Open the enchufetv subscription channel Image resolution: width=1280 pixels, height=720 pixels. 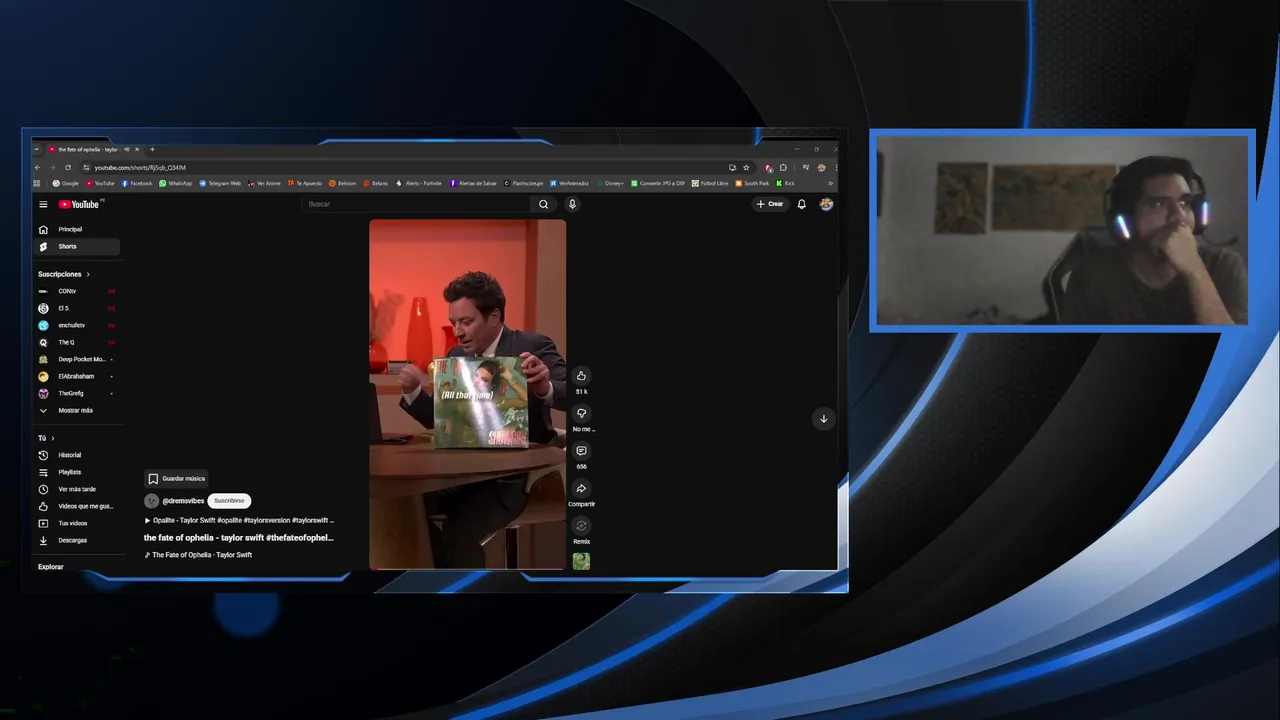(76, 325)
